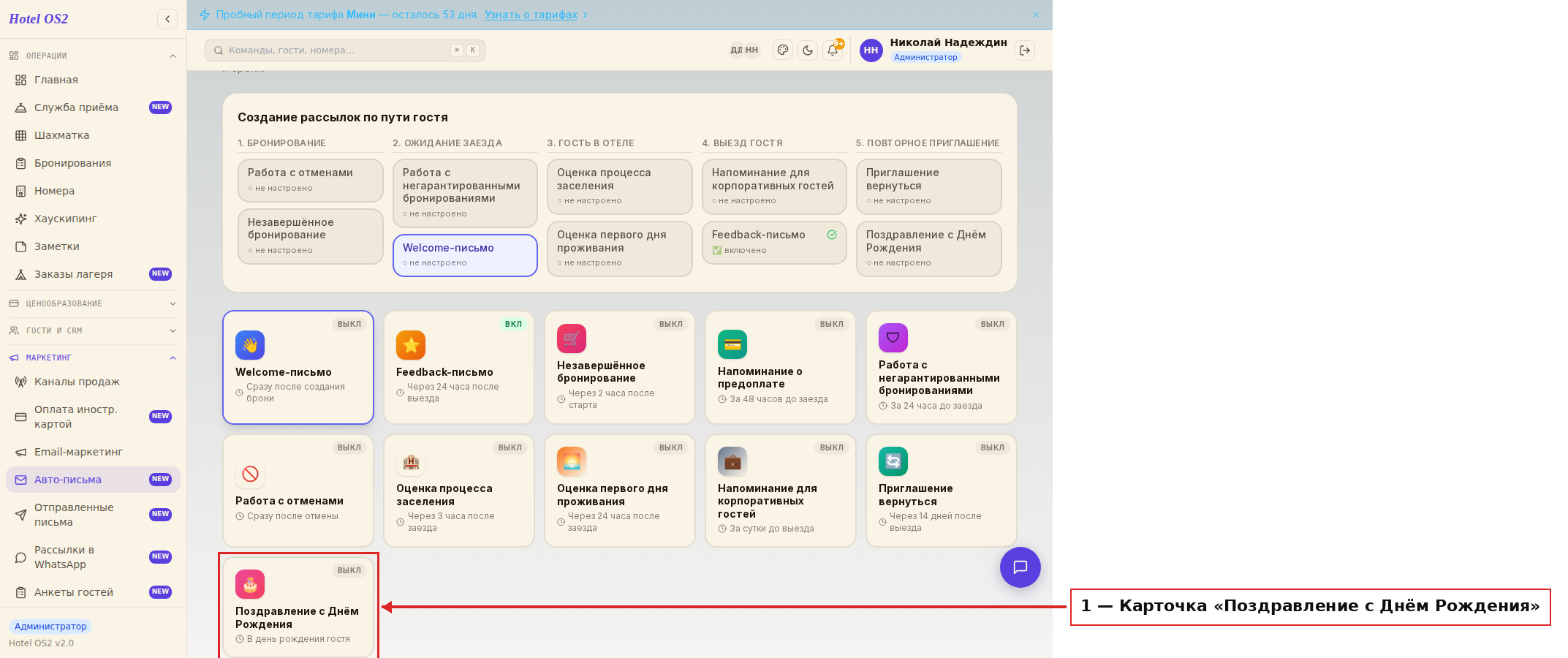Toggle ВЫКЛ badge on Welcome-письмо card

(x=349, y=324)
